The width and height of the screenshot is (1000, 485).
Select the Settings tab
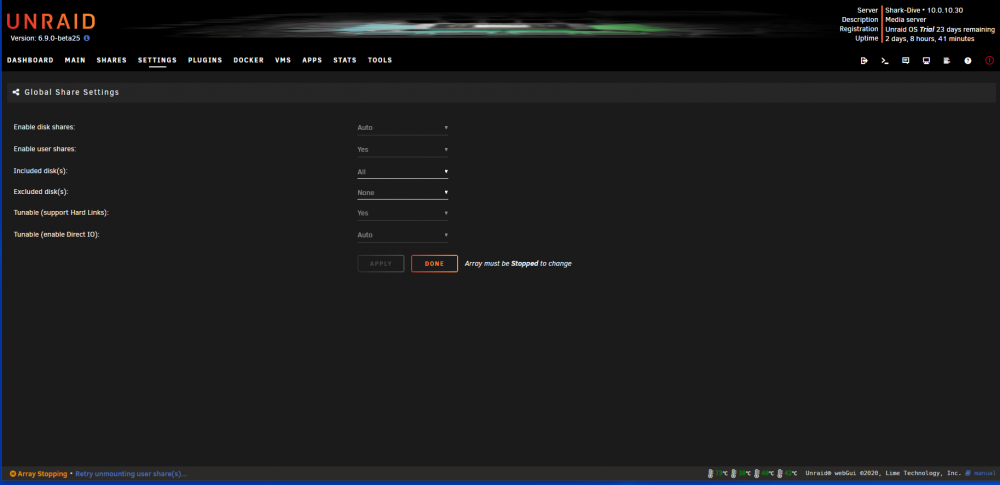click(158, 60)
